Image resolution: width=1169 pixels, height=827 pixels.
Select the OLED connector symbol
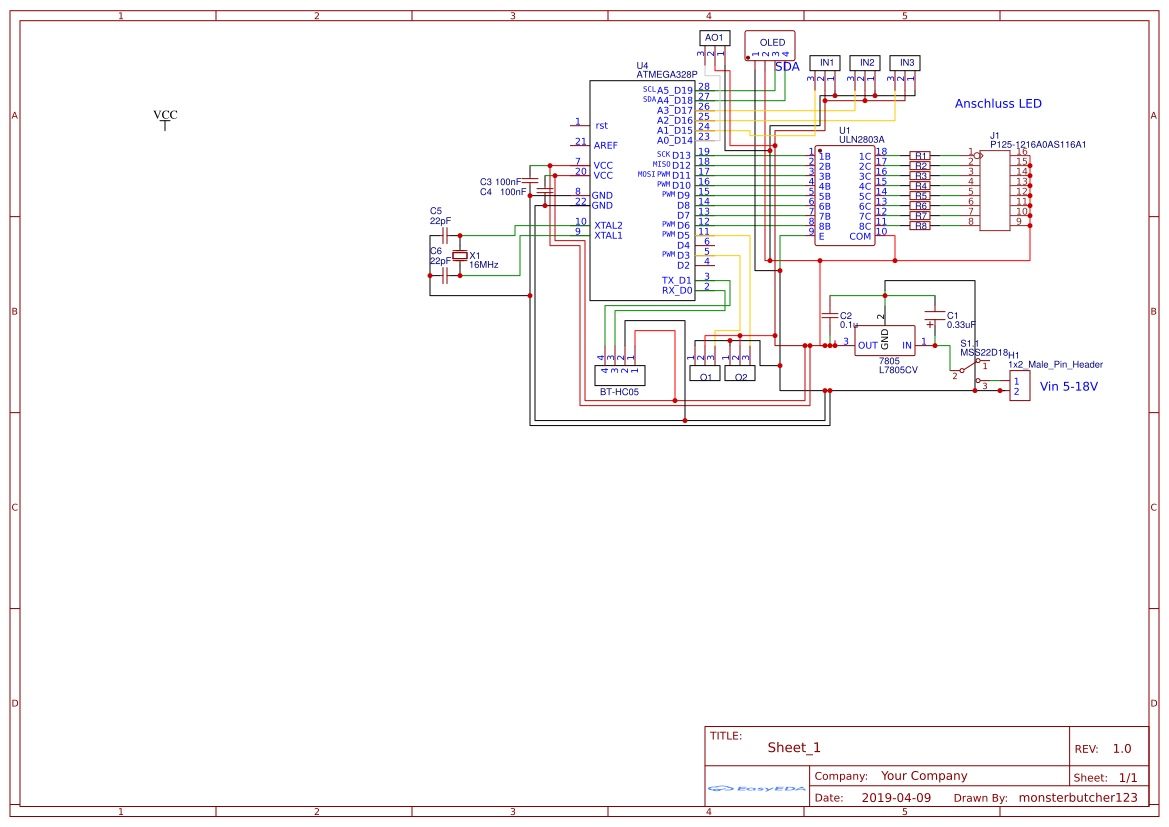pyautogui.click(x=768, y=45)
